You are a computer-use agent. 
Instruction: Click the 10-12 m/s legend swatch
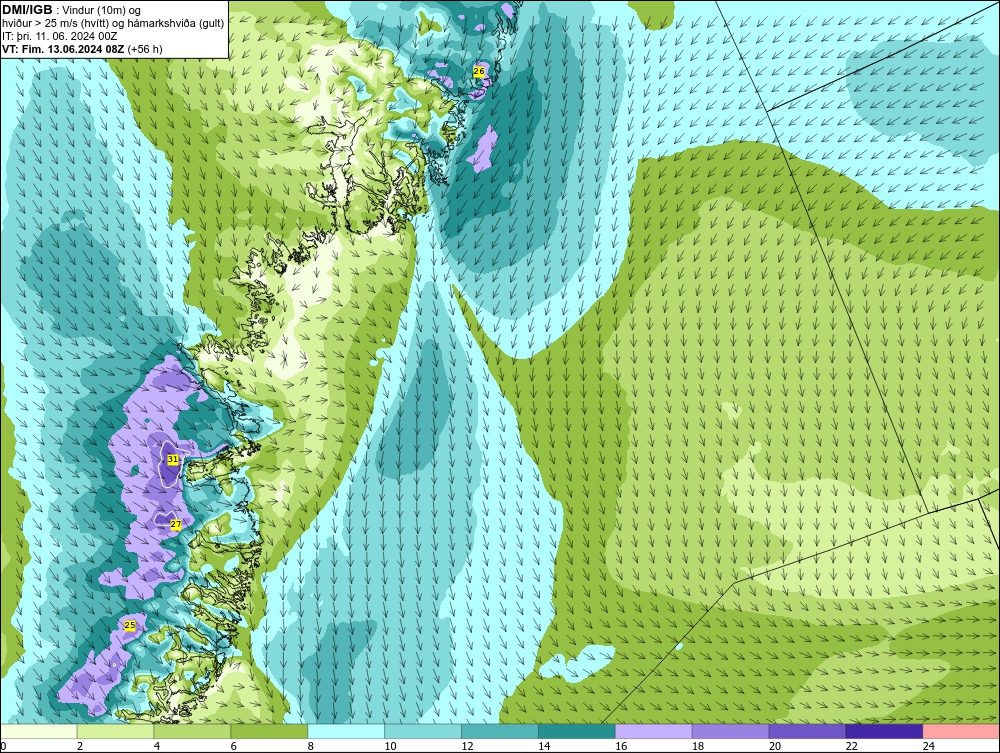423,731
